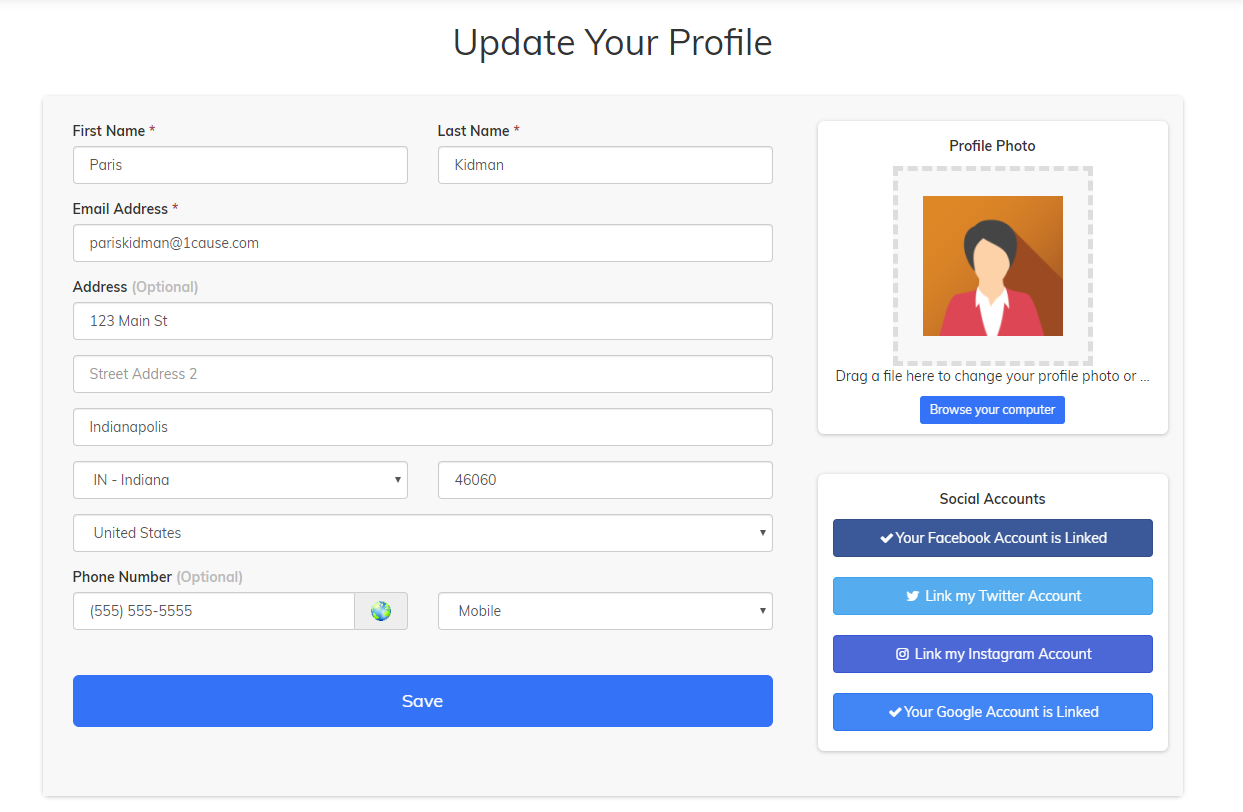Screen dimensions: 1243x812
Task: Click Browse your computer button
Action: (x=992, y=410)
